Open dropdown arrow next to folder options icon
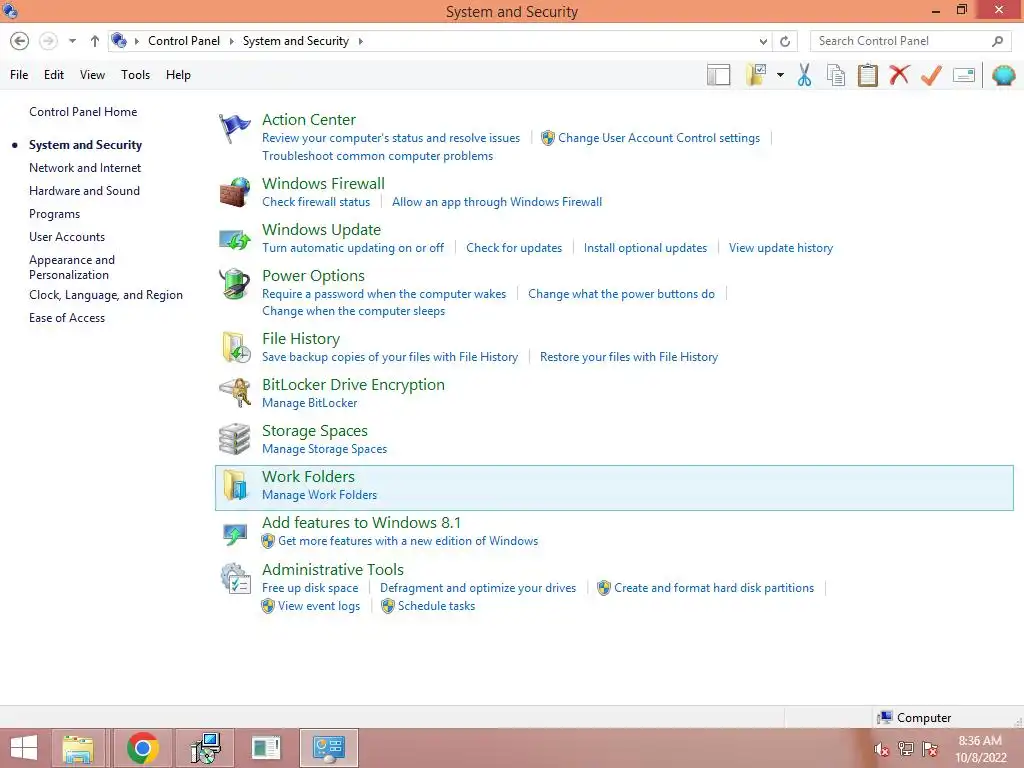The height and width of the screenshot is (768, 1024). coord(780,75)
